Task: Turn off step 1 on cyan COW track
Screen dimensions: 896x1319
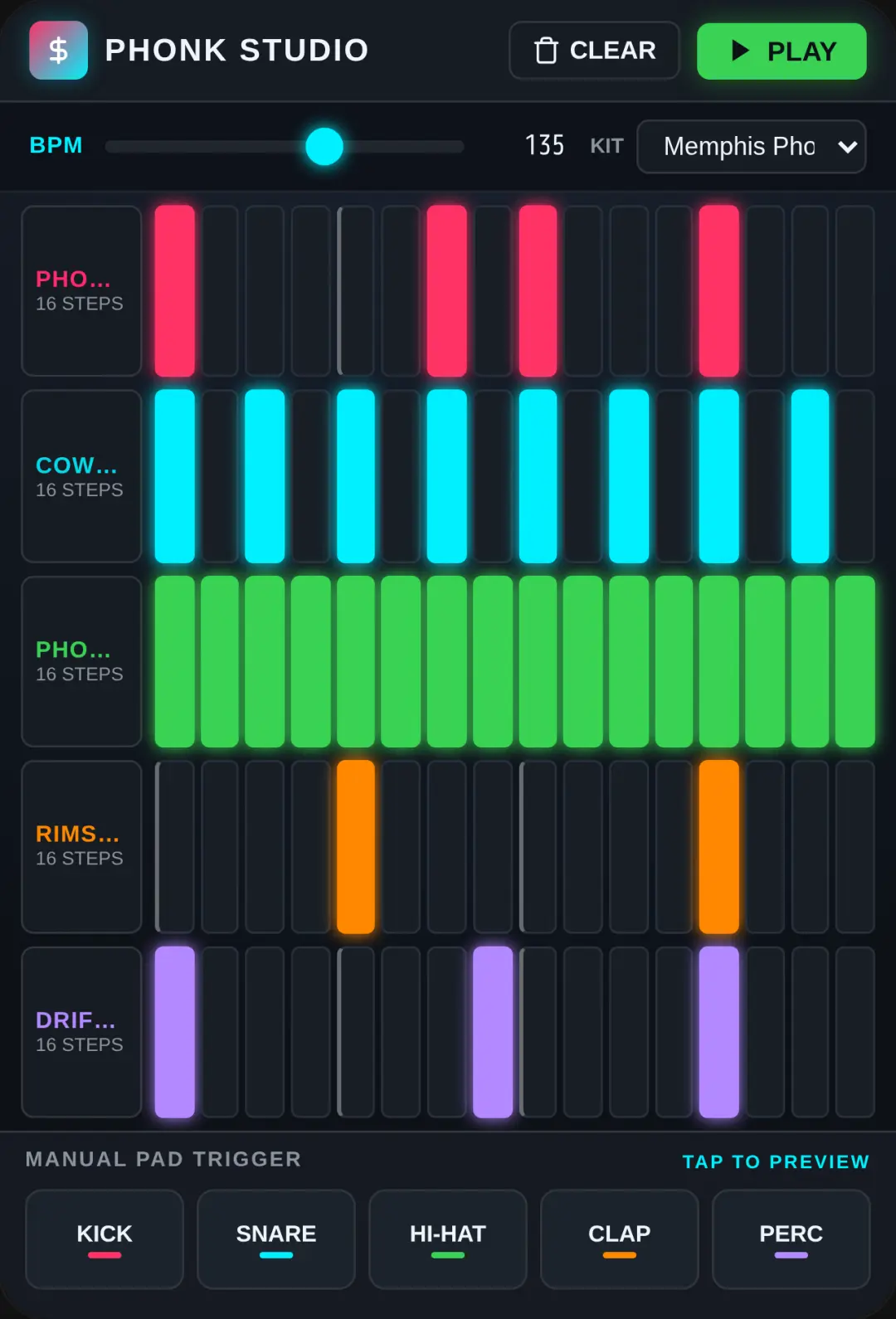Action: coord(175,476)
